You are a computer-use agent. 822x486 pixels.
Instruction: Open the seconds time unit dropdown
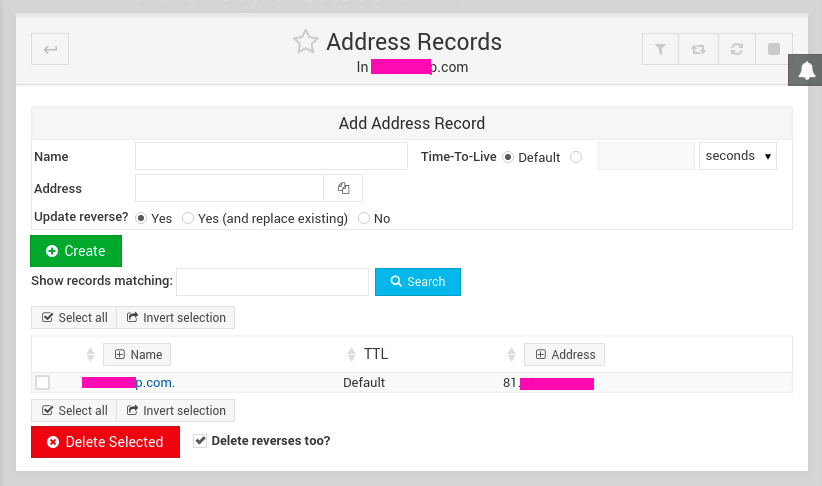(x=738, y=156)
